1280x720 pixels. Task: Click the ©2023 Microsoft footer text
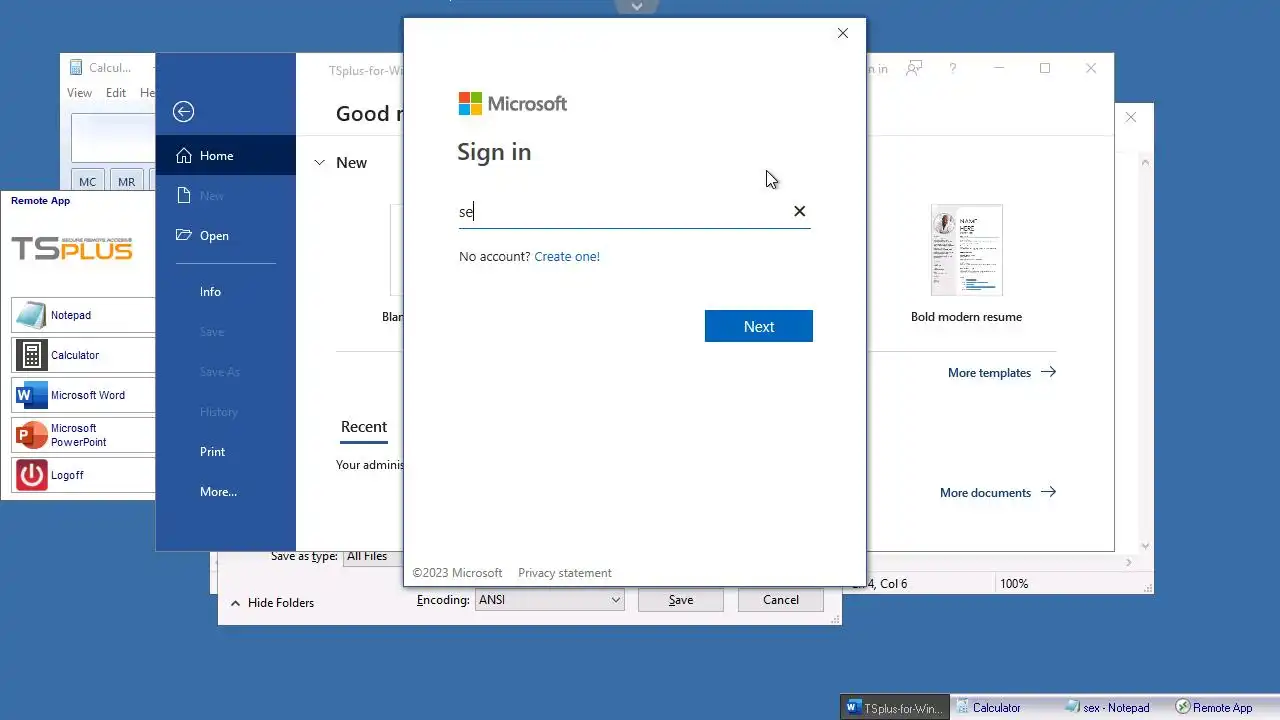(457, 573)
